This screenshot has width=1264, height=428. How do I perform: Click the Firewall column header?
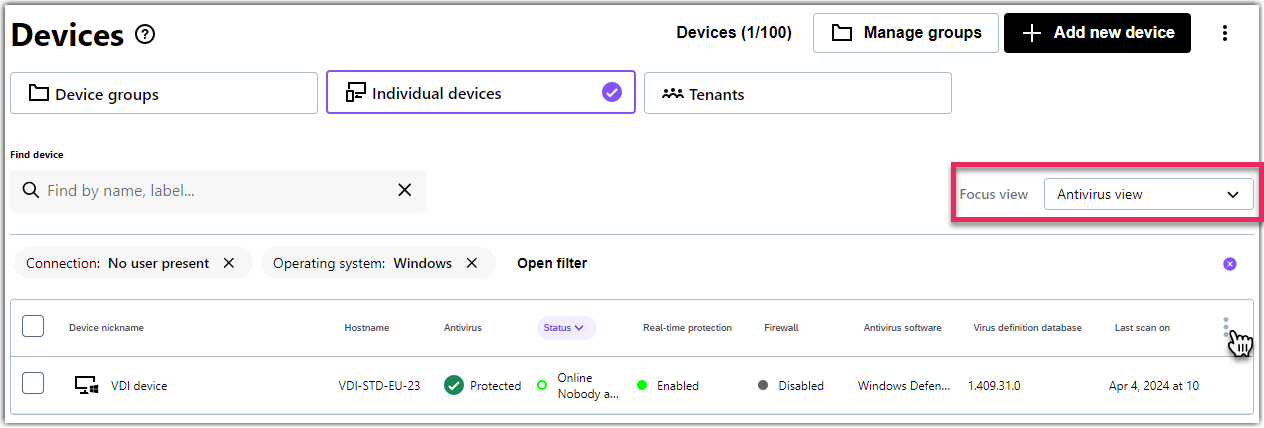point(781,328)
